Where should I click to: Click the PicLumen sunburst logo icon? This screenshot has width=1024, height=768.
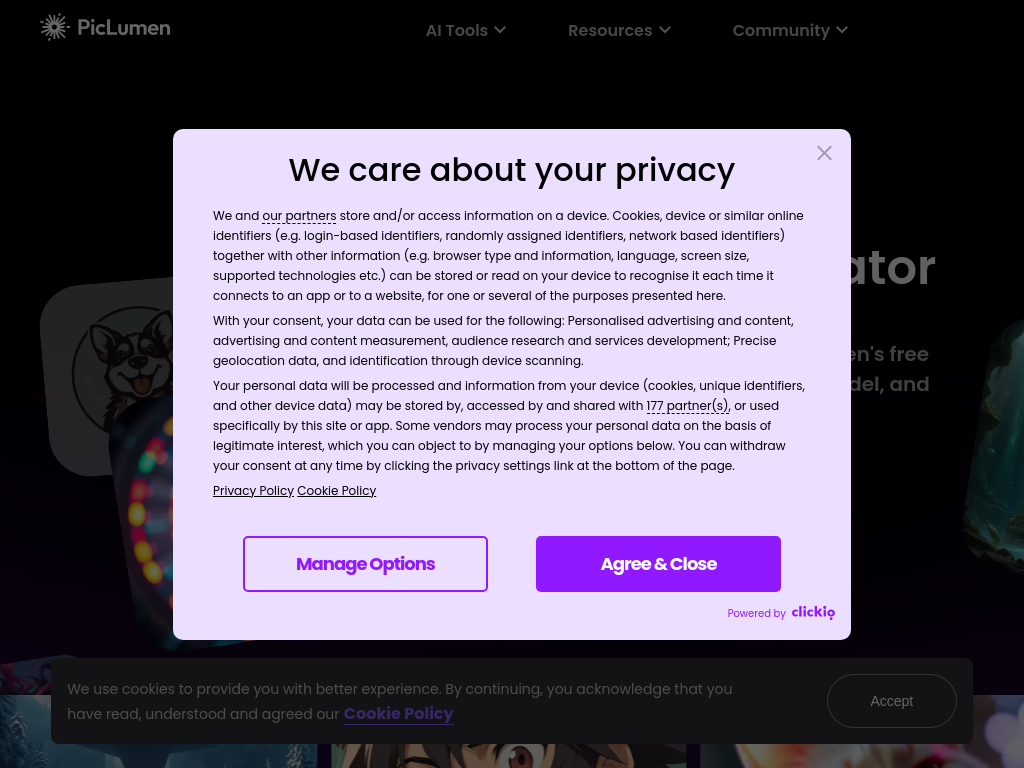(54, 27)
